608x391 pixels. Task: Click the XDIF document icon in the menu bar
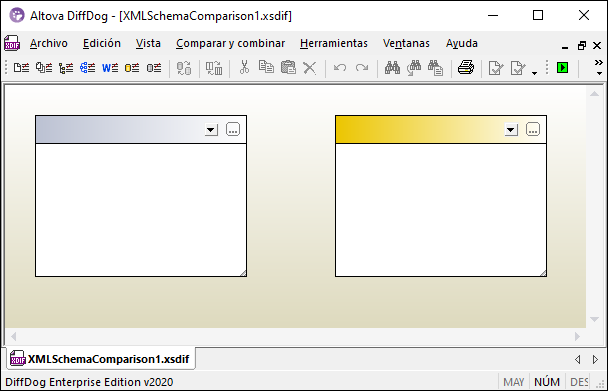pos(12,43)
